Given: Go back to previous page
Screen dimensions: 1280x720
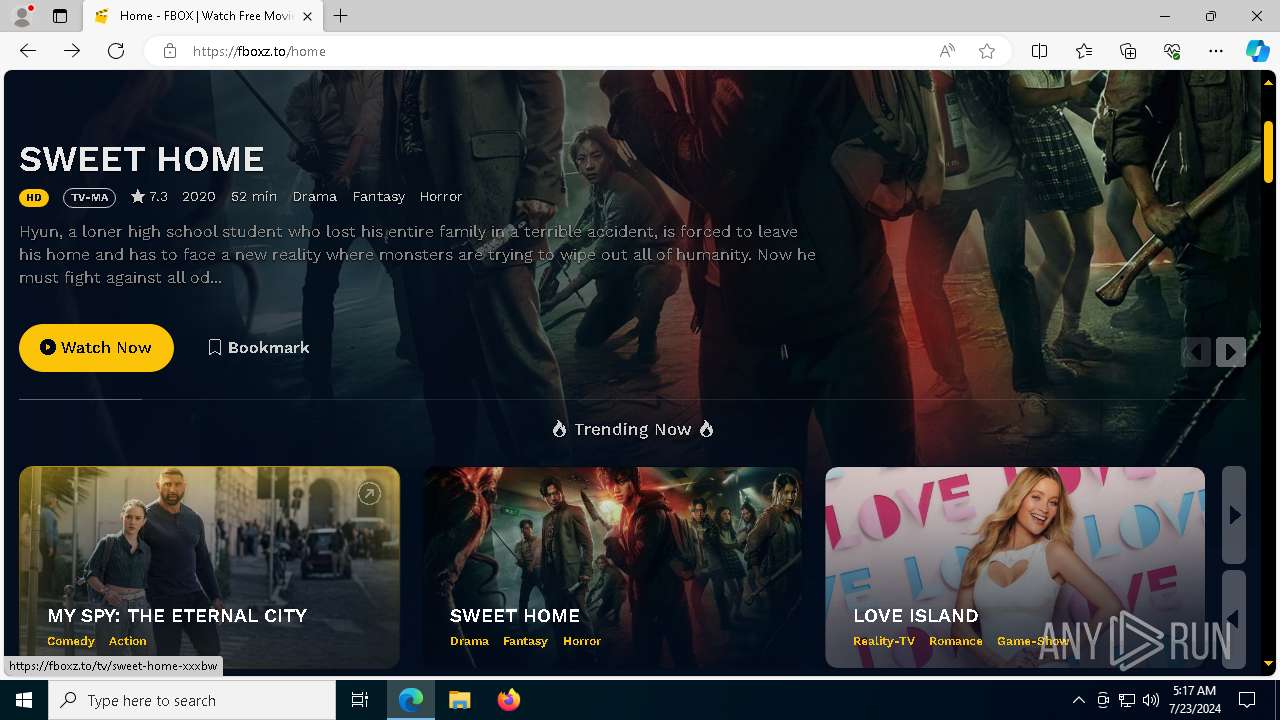Looking at the screenshot, I should (x=28, y=51).
